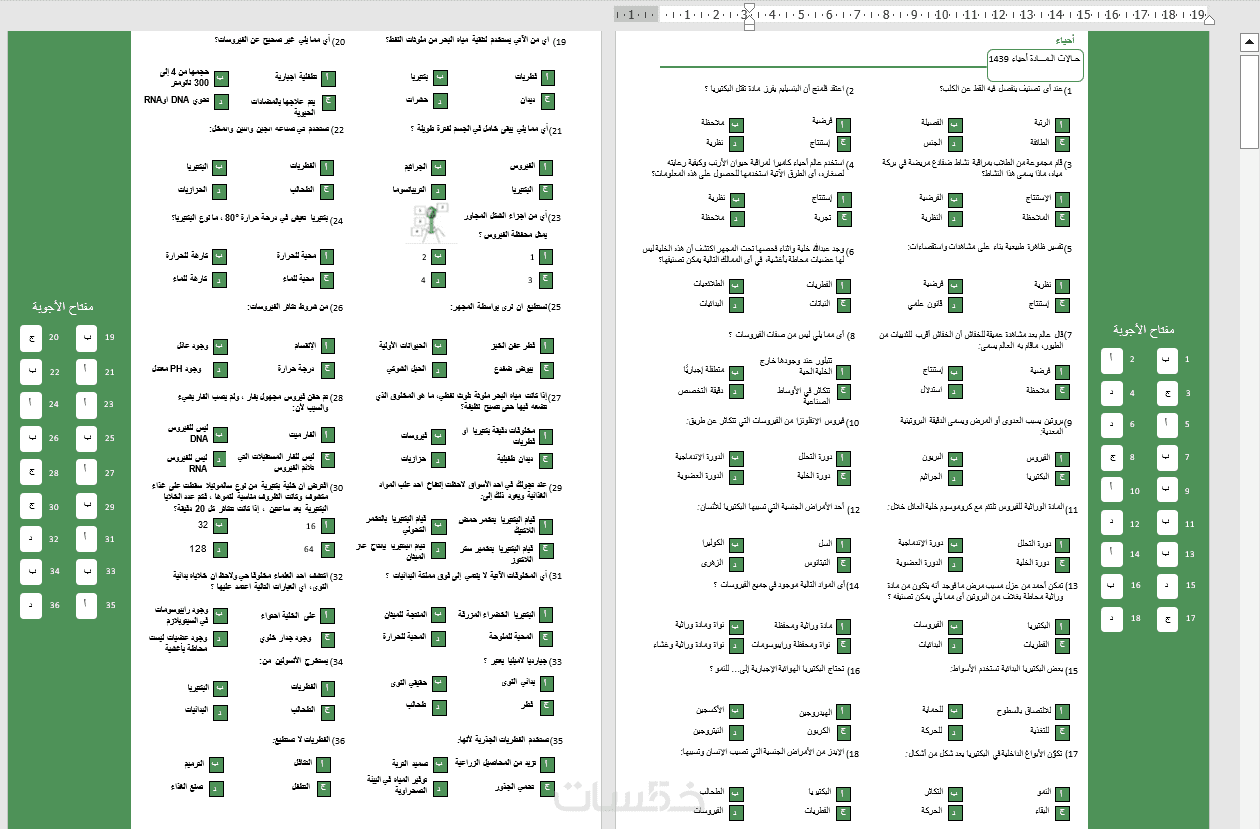Viewport: 1260px width, 829px height.
Task: Click option text 'الكربون' in question 16
Action: [x=820, y=731]
